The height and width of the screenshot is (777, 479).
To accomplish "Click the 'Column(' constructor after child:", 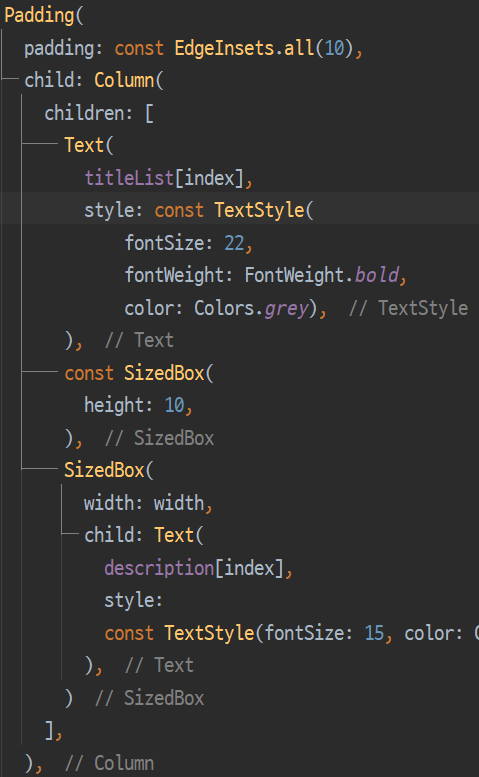I will tap(129, 80).
